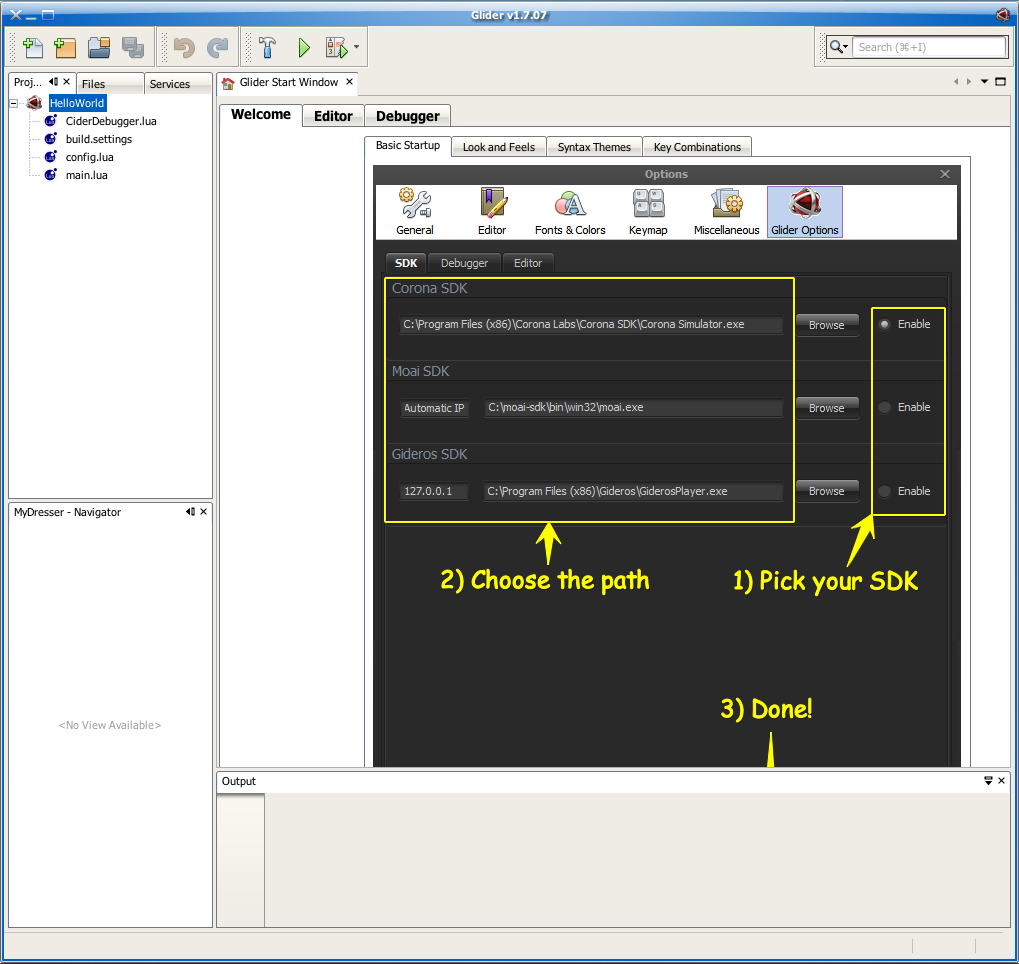Image resolution: width=1019 pixels, height=964 pixels.
Task: Open Fonts & Colors options category
Action: [x=570, y=212]
